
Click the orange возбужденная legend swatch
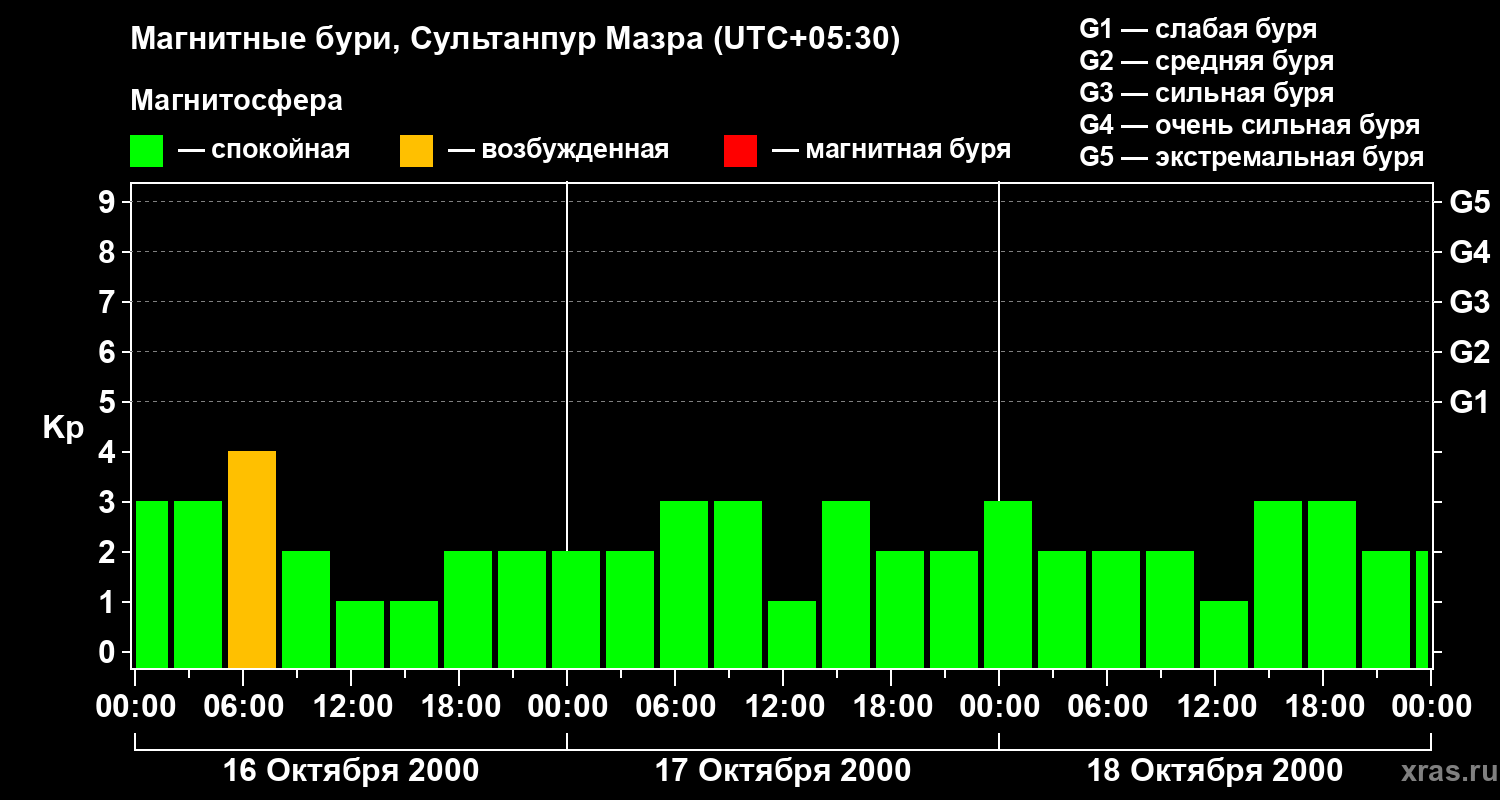pos(416,150)
